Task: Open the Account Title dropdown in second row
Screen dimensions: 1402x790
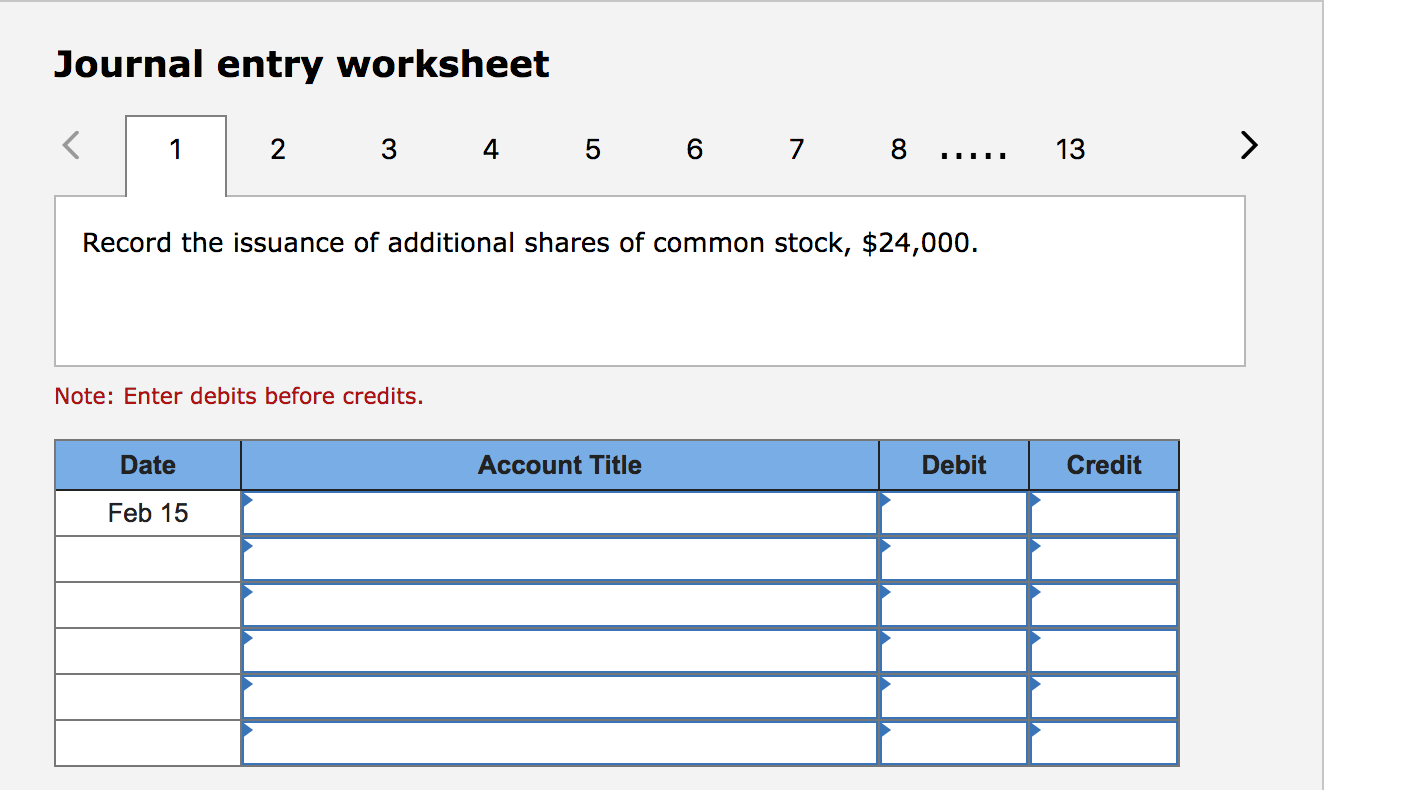Action: coord(559,559)
